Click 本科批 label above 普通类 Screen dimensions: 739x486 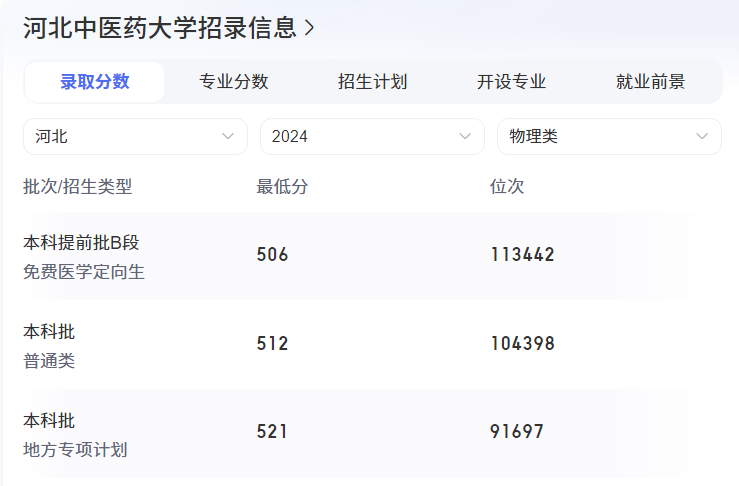pyautogui.click(x=49, y=332)
